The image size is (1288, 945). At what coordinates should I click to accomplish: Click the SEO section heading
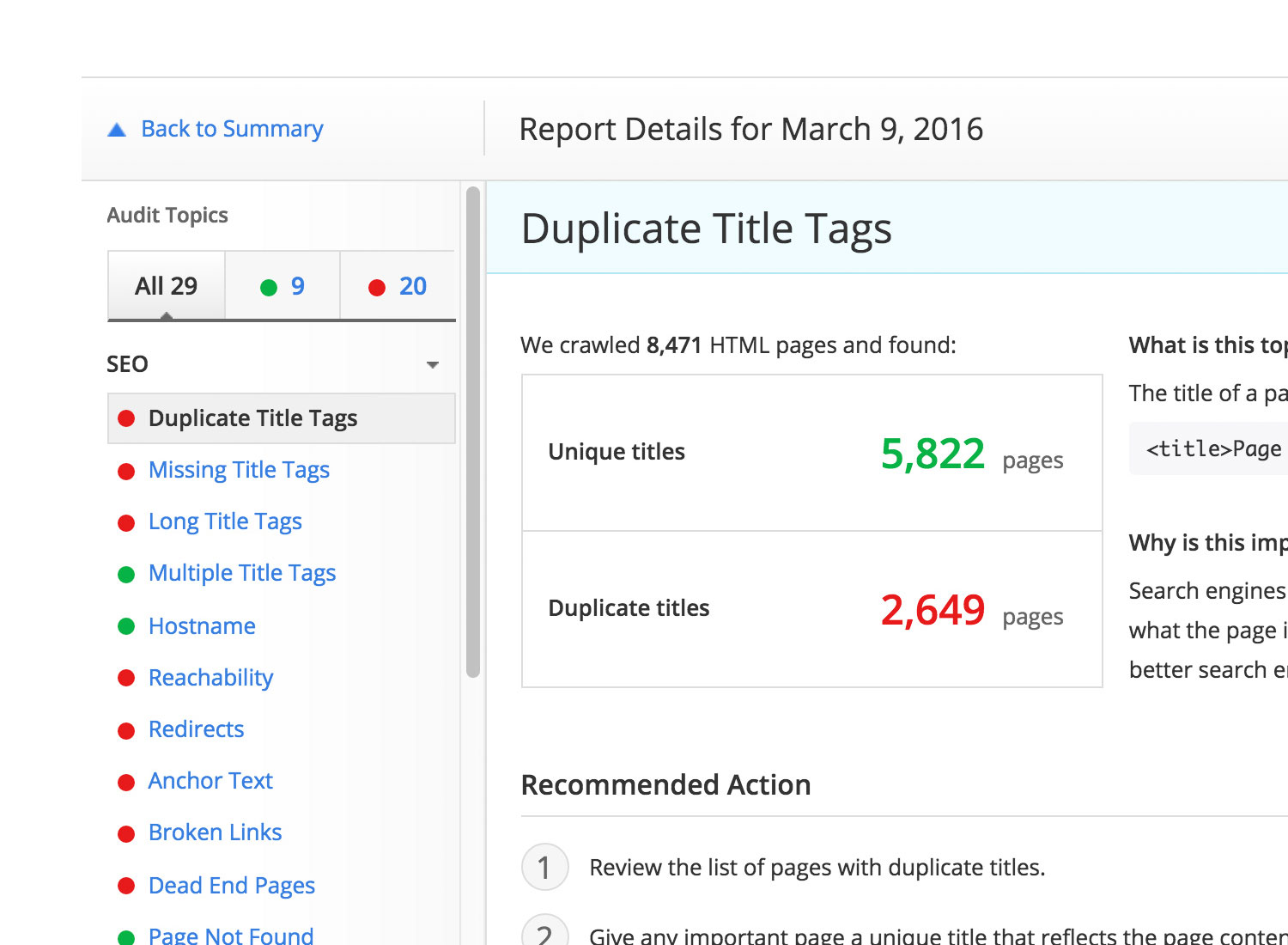pos(127,364)
